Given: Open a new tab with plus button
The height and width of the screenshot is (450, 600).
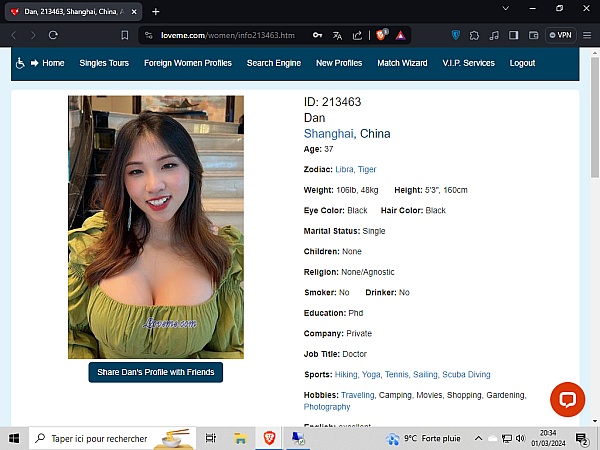Looking at the screenshot, I should [155, 12].
